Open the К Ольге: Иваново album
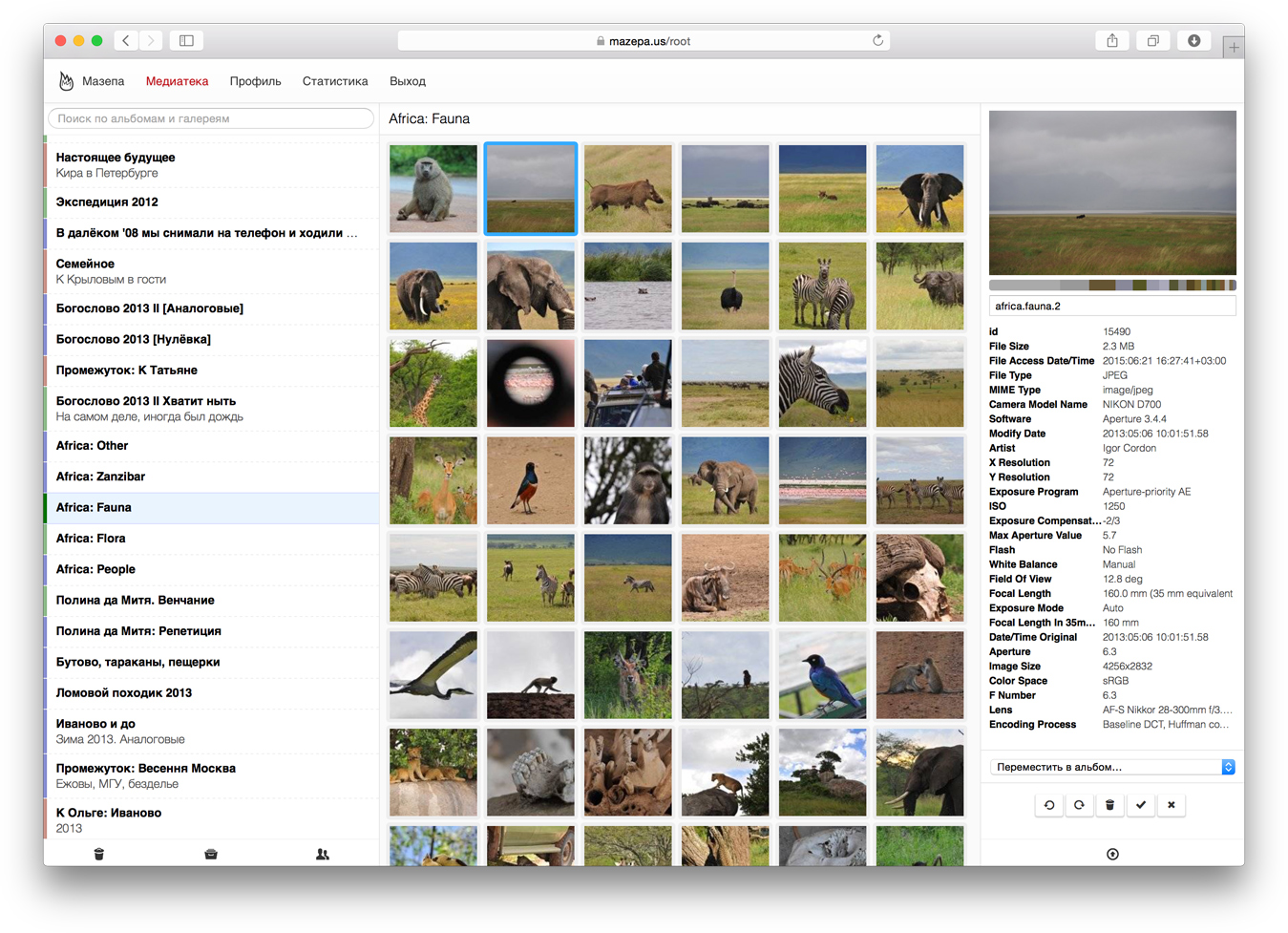Viewport: 1288px width, 933px height. [x=212, y=819]
